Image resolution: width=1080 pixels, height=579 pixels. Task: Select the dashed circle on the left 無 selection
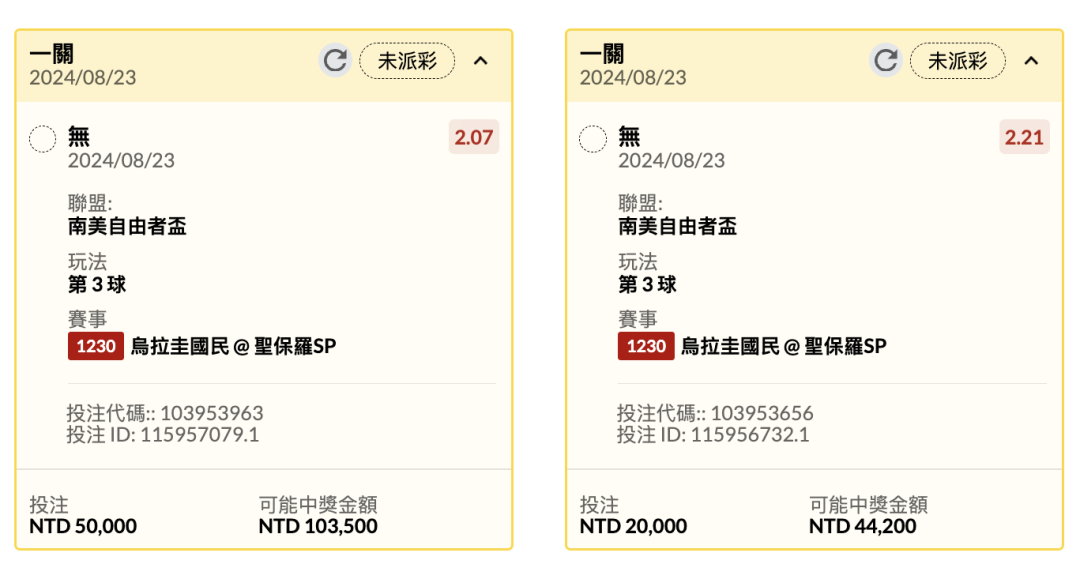pos(43,138)
